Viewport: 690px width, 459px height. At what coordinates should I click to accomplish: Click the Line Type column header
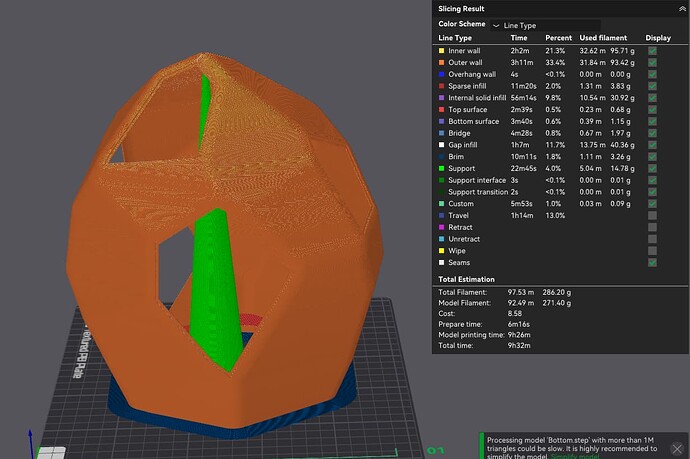tap(455, 38)
